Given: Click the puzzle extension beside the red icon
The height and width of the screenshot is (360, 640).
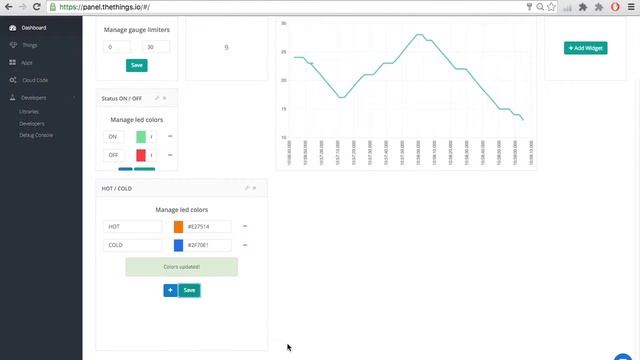Looking at the screenshot, I should 599,7.
